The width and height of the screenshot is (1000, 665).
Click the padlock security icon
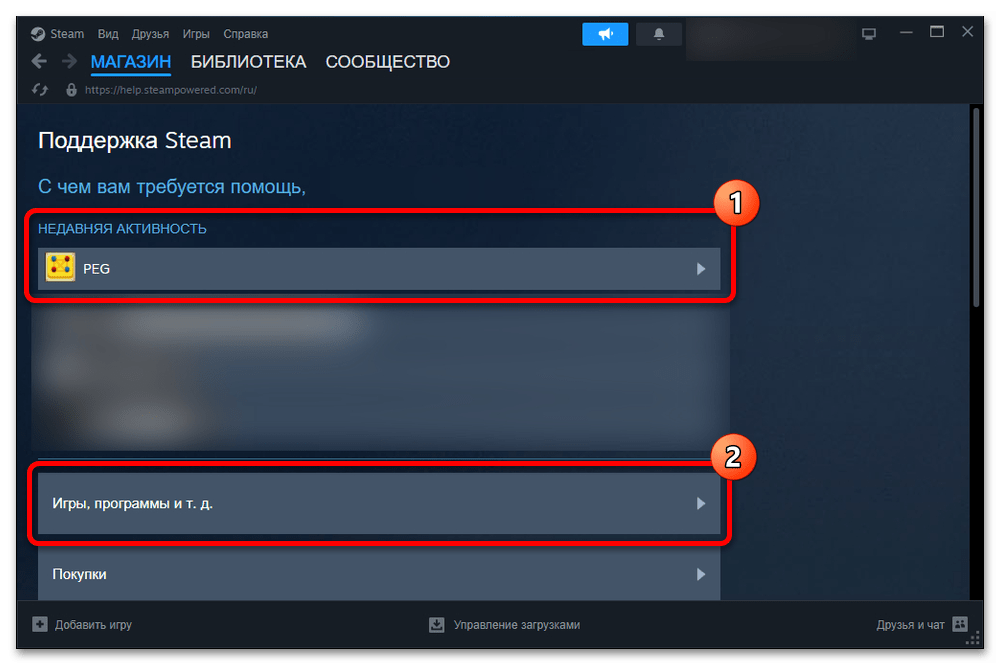tap(71, 90)
